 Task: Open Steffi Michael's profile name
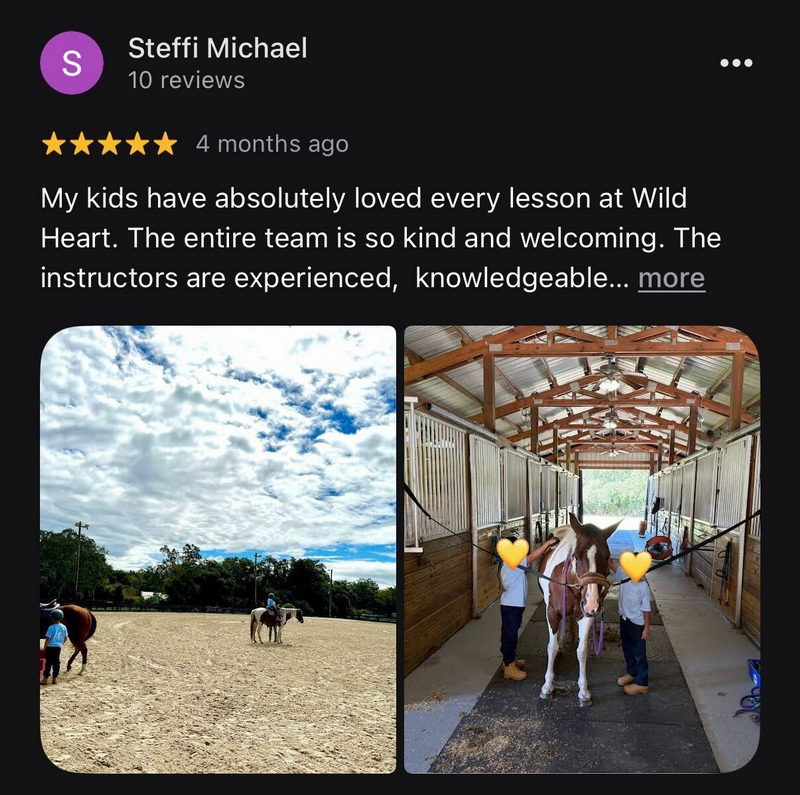click(218, 48)
